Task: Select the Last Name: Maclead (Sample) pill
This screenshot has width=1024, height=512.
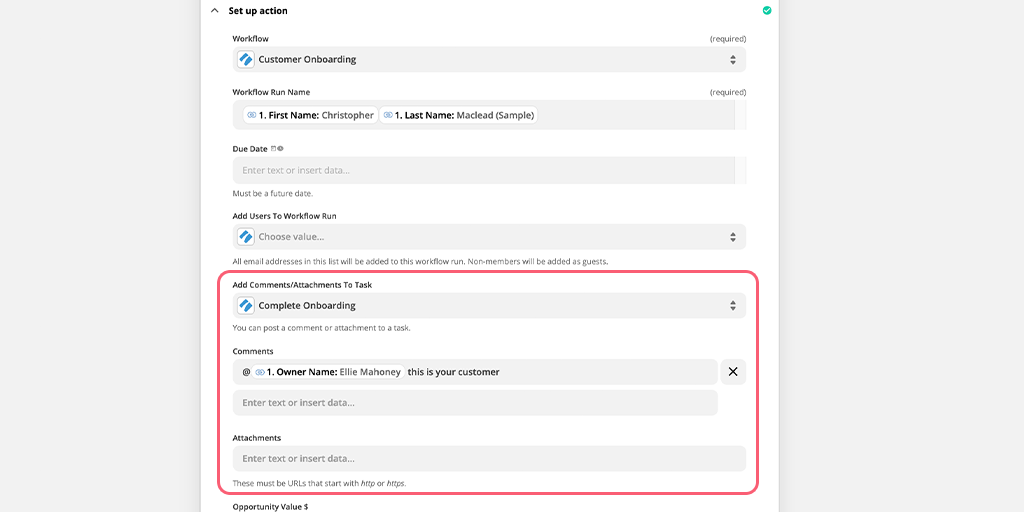Action: 458,115
